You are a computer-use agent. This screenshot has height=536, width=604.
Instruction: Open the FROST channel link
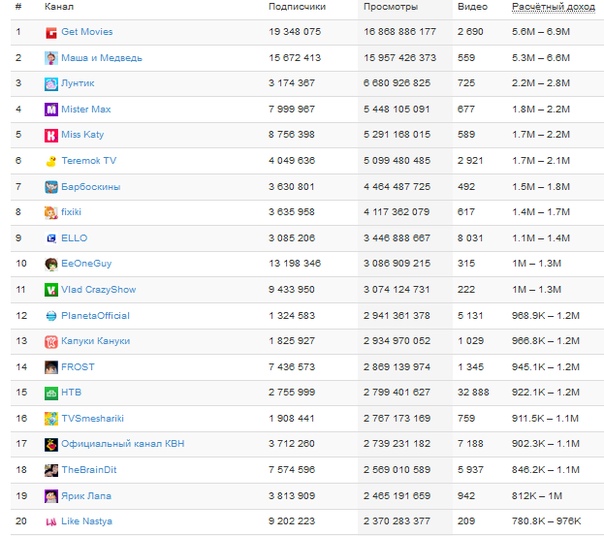click(78, 367)
